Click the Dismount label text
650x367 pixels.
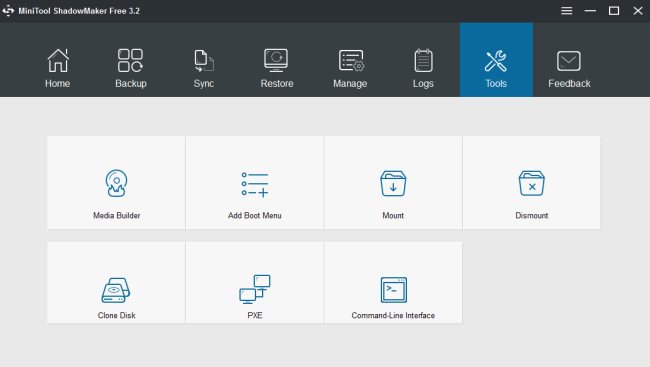[x=531, y=215]
